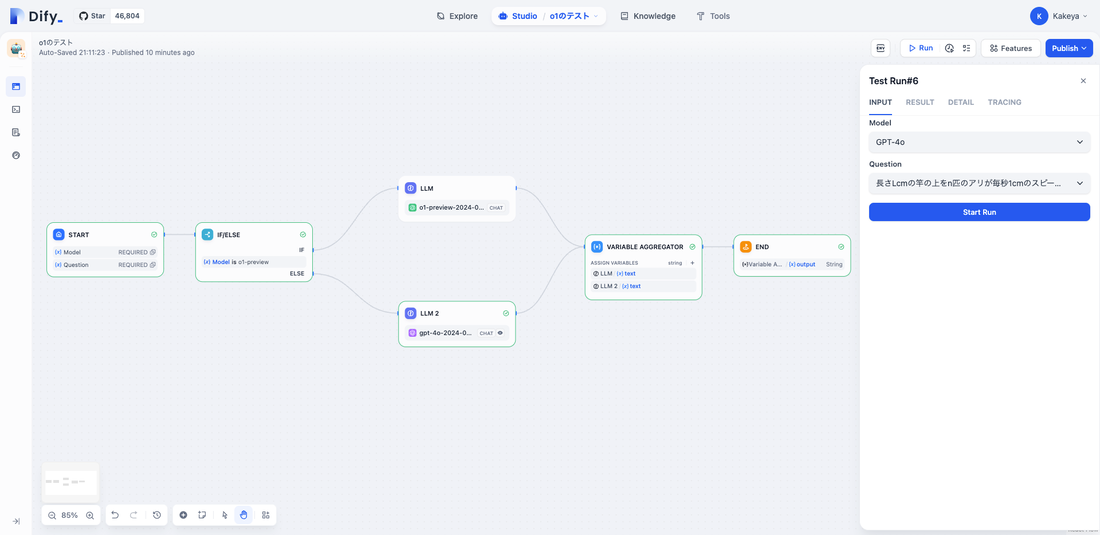The height and width of the screenshot is (535, 1100).
Task: Open the checklist icon beside Run
Action: click(x=966, y=48)
